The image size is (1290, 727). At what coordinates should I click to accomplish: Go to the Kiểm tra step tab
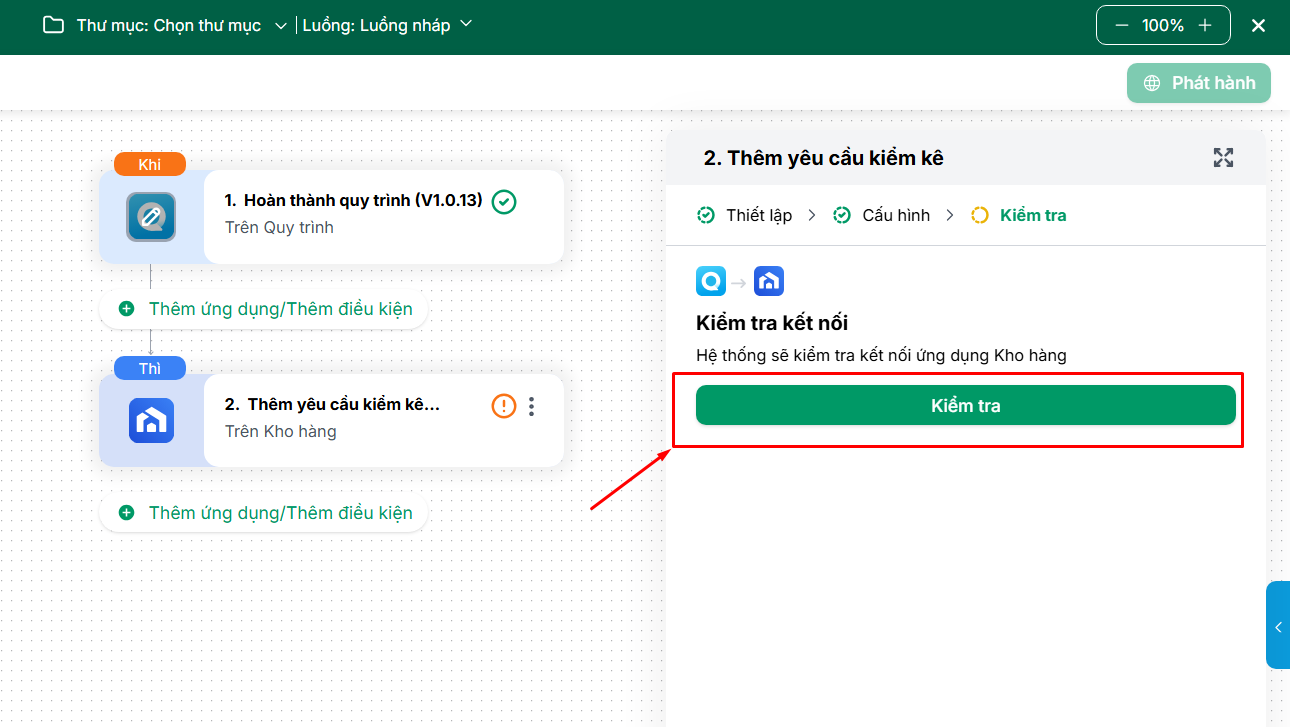click(1019, 215)
